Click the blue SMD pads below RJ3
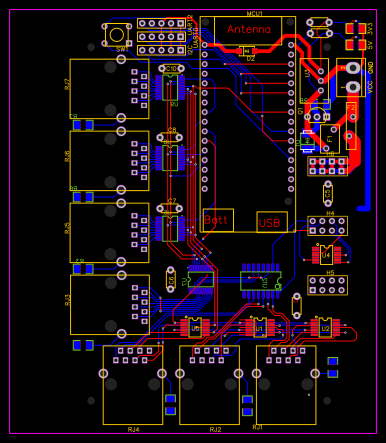386x443 pixels. click(x=83, y=345)
